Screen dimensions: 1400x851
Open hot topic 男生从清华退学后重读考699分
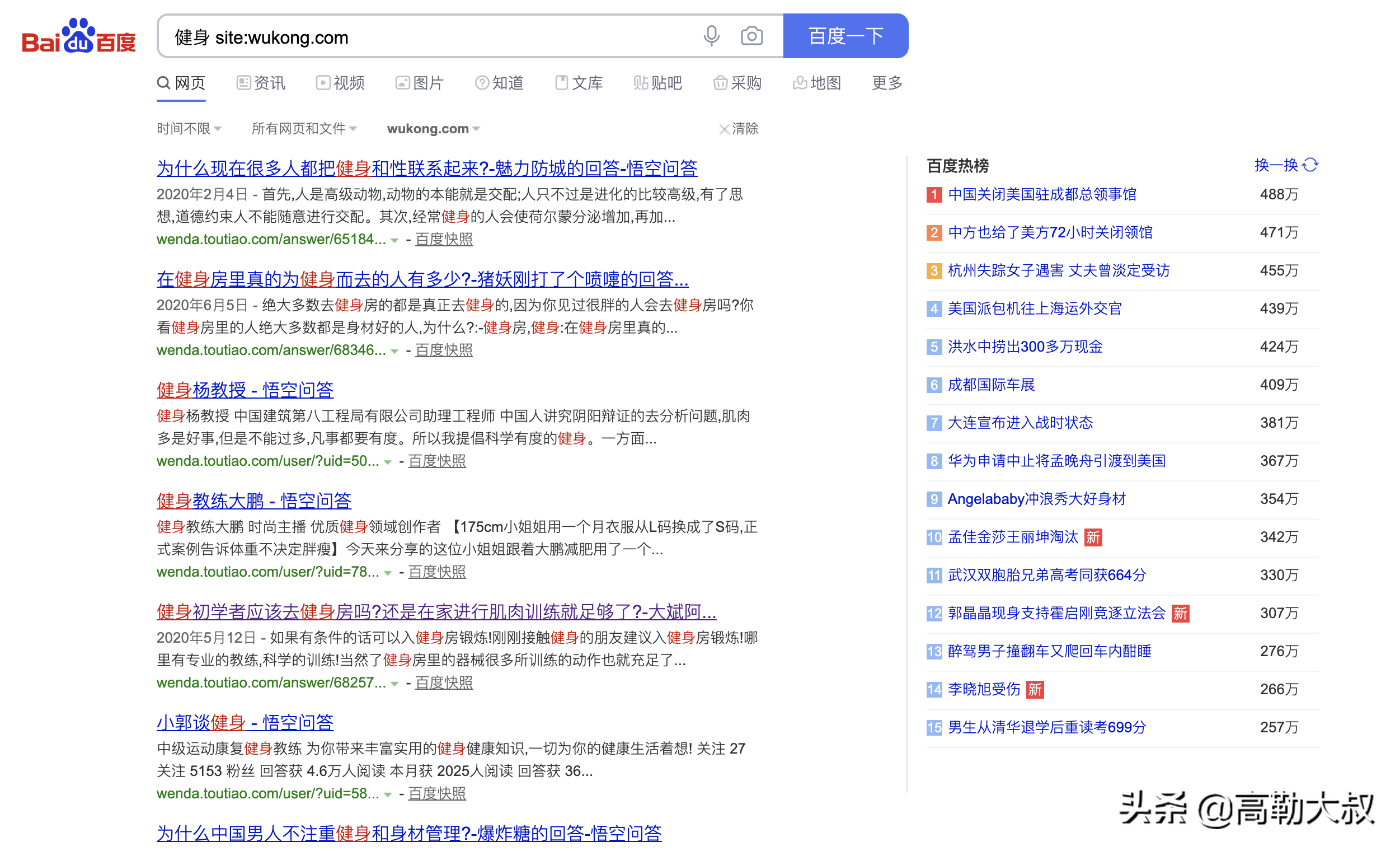(1046, 727)
